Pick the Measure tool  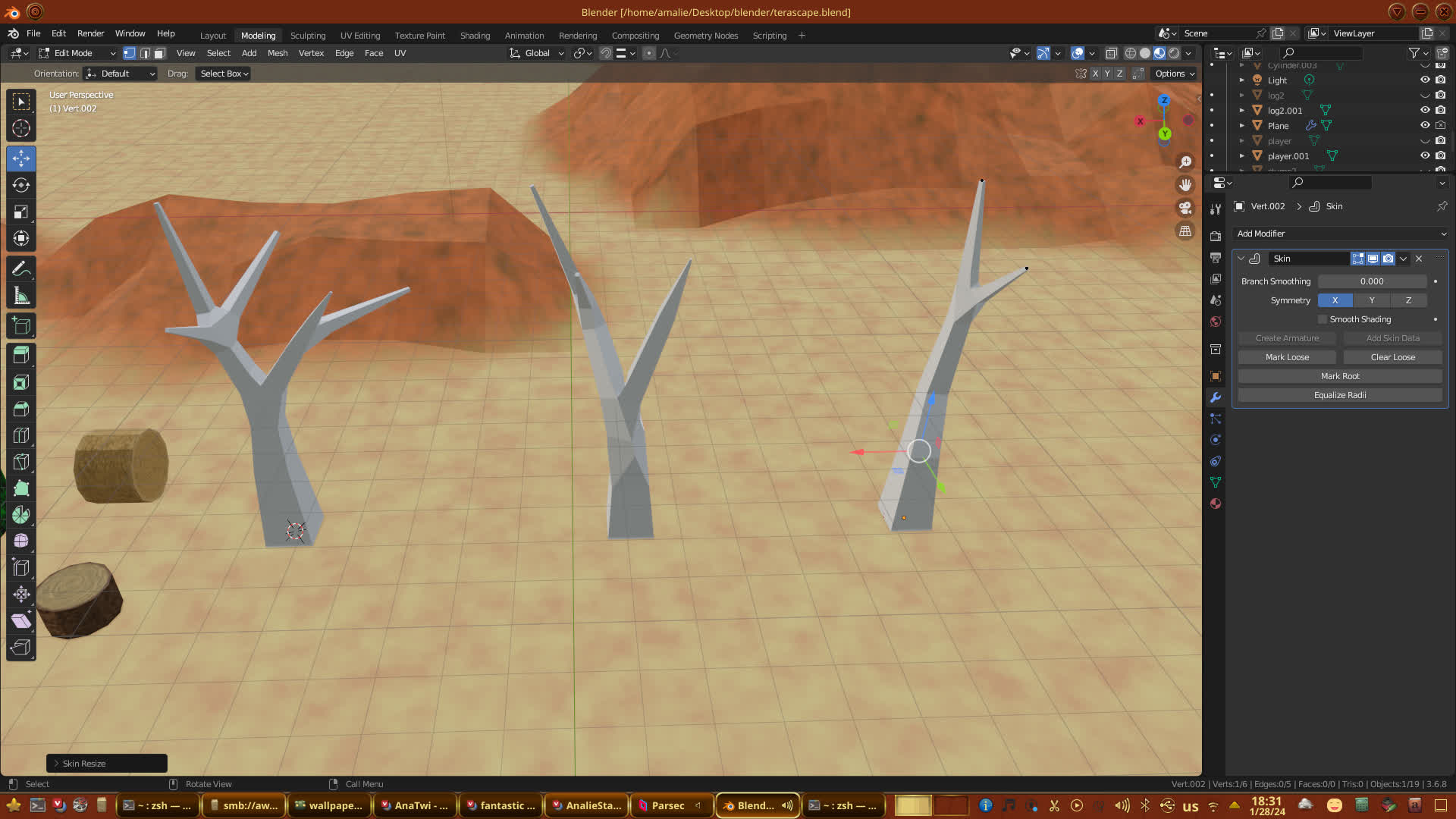pos(21,296)
